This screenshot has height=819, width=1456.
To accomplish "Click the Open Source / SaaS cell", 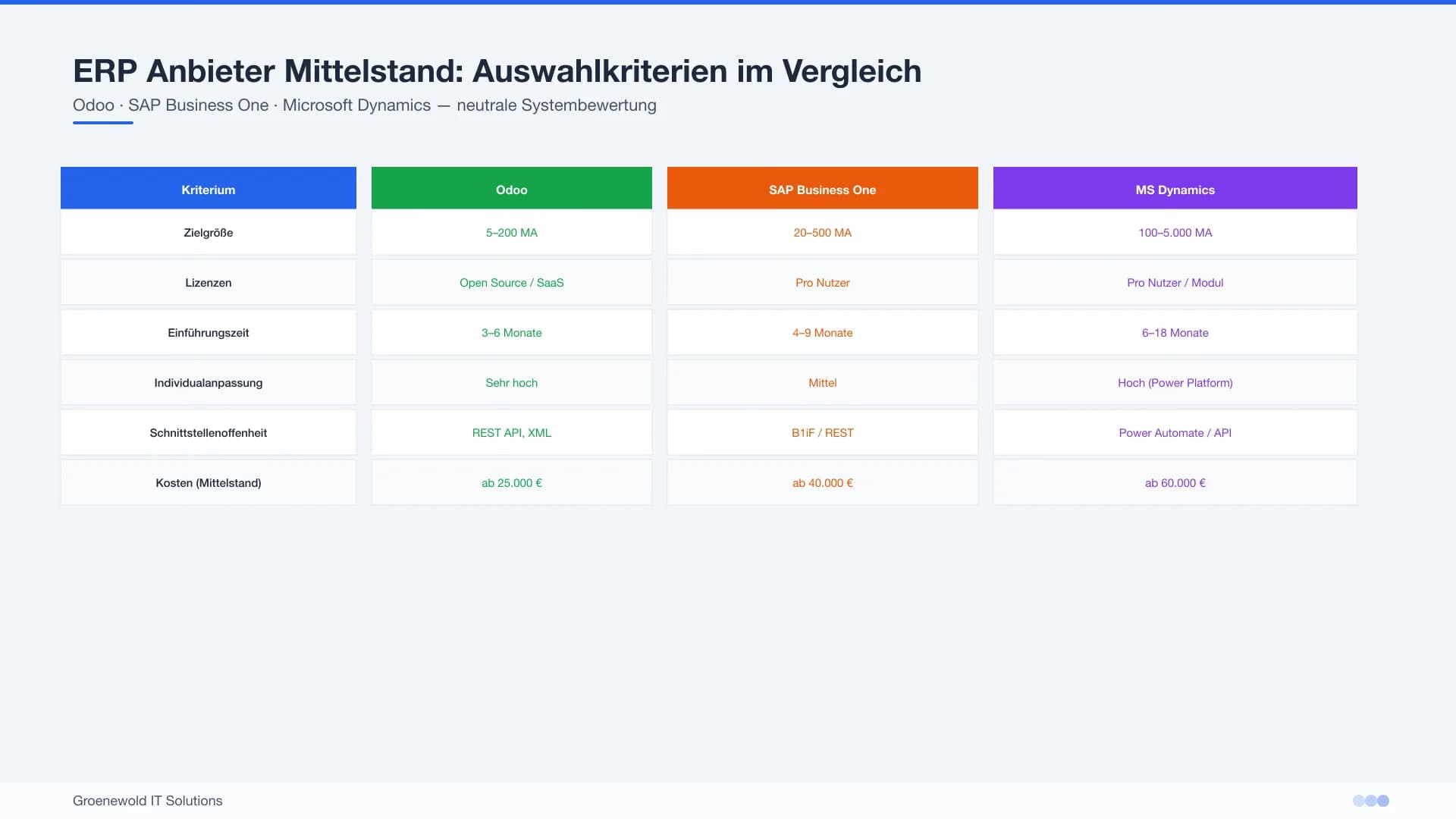I will pyautogui.click(x=512, y=282).
